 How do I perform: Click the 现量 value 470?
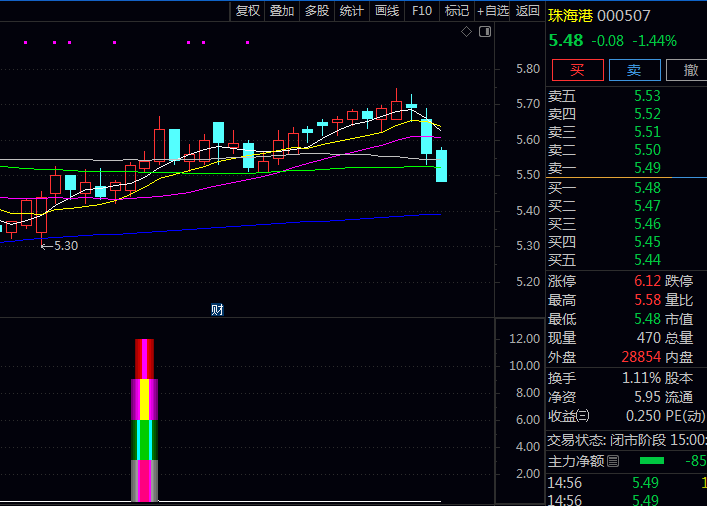pyautogui.click(x=649, y=338)
